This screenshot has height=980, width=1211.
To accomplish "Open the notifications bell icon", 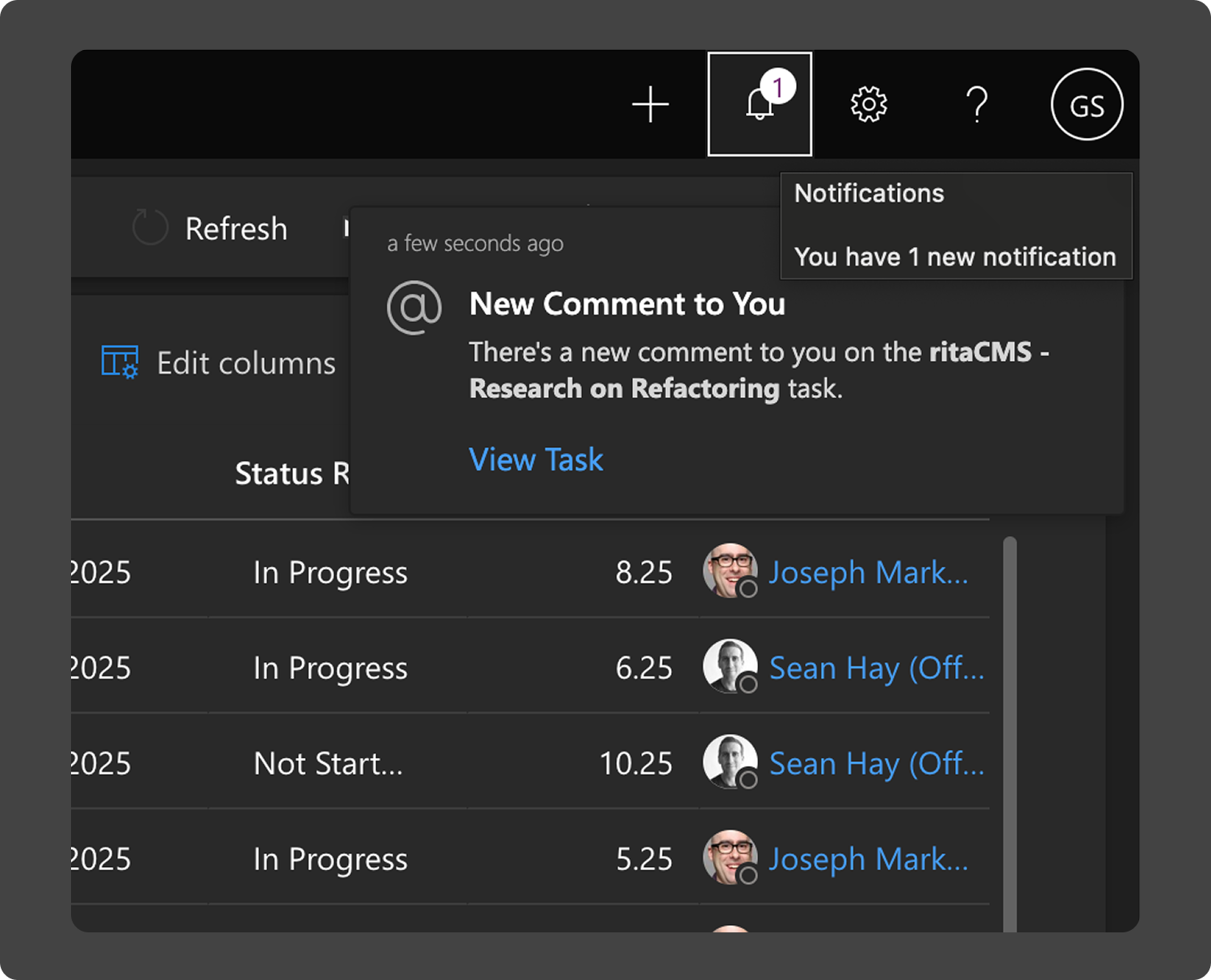I will (759, 105).
